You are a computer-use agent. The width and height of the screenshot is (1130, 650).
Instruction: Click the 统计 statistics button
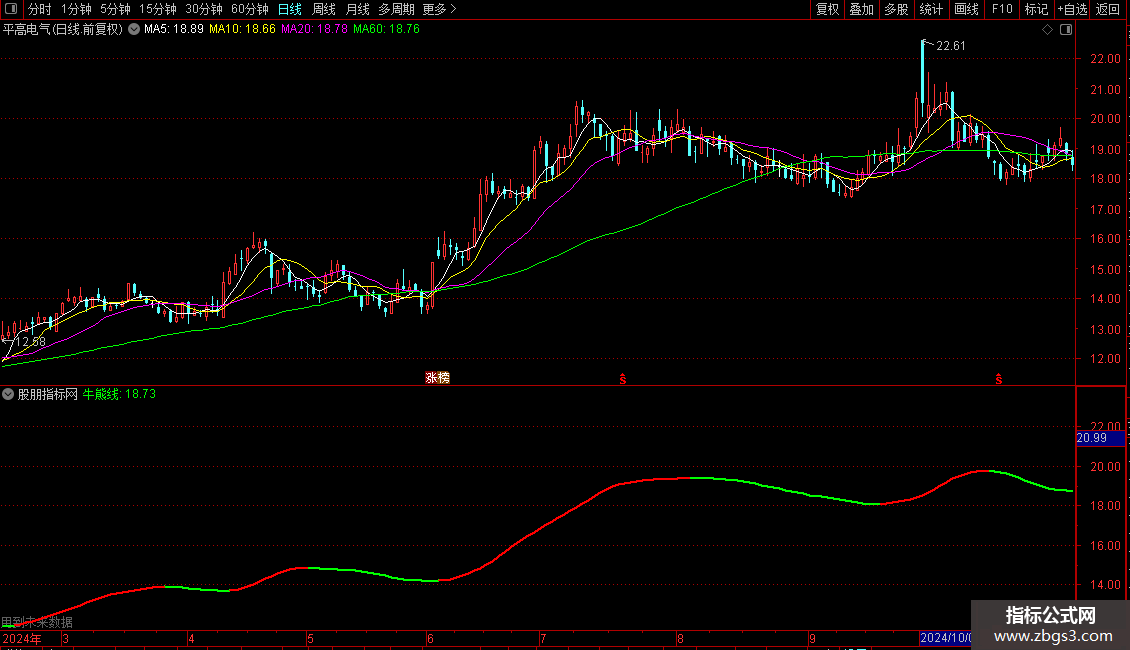pyautogui.click(x=931, y=9)
